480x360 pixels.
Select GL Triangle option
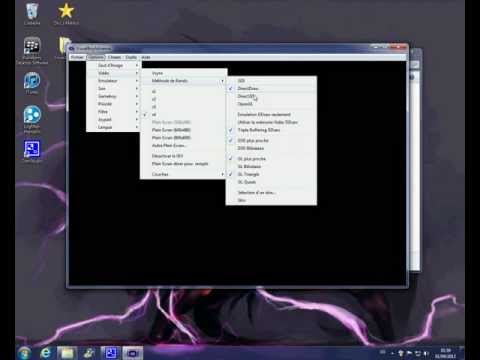(x=271, y=174)
